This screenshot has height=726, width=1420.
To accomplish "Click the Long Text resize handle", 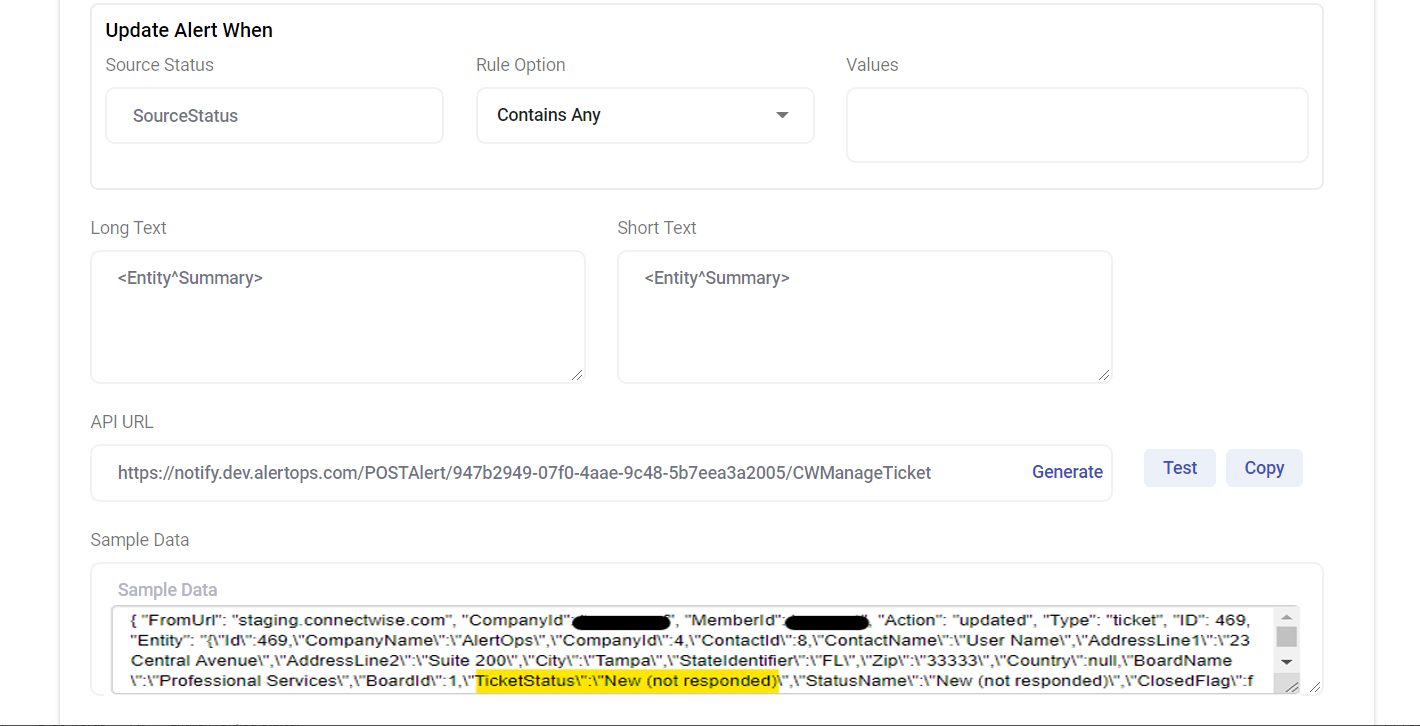I will click(576, 374).
